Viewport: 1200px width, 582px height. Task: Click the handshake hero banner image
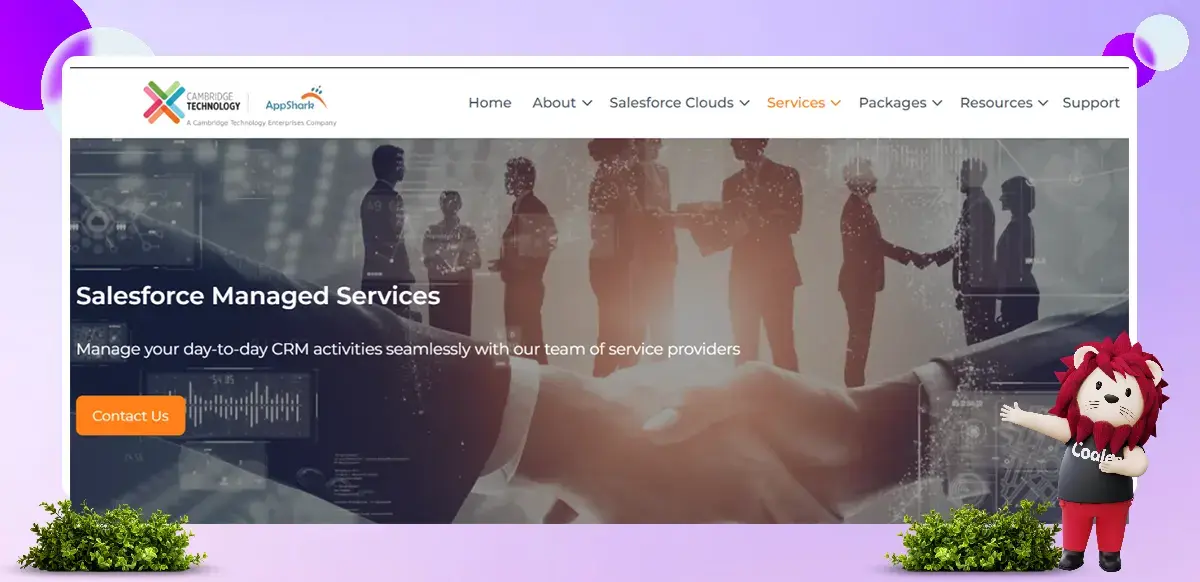pyautogui.click(x=599, y=330)
